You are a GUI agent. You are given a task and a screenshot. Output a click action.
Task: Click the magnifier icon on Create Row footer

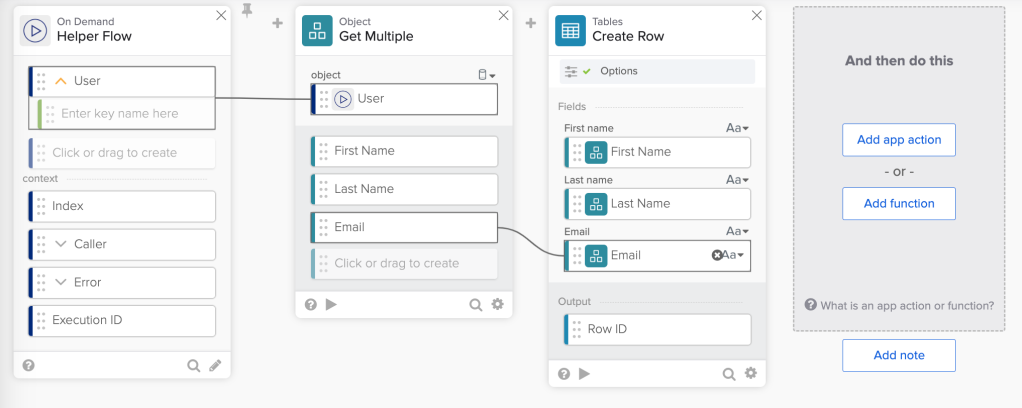729,374
